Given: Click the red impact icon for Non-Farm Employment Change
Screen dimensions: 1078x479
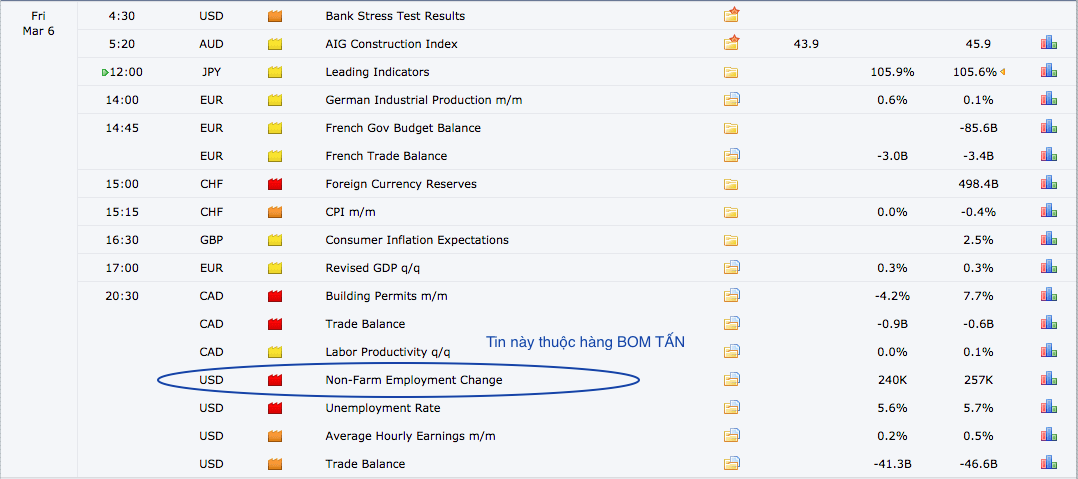Looking at the screenshot, I should [275, 380].
